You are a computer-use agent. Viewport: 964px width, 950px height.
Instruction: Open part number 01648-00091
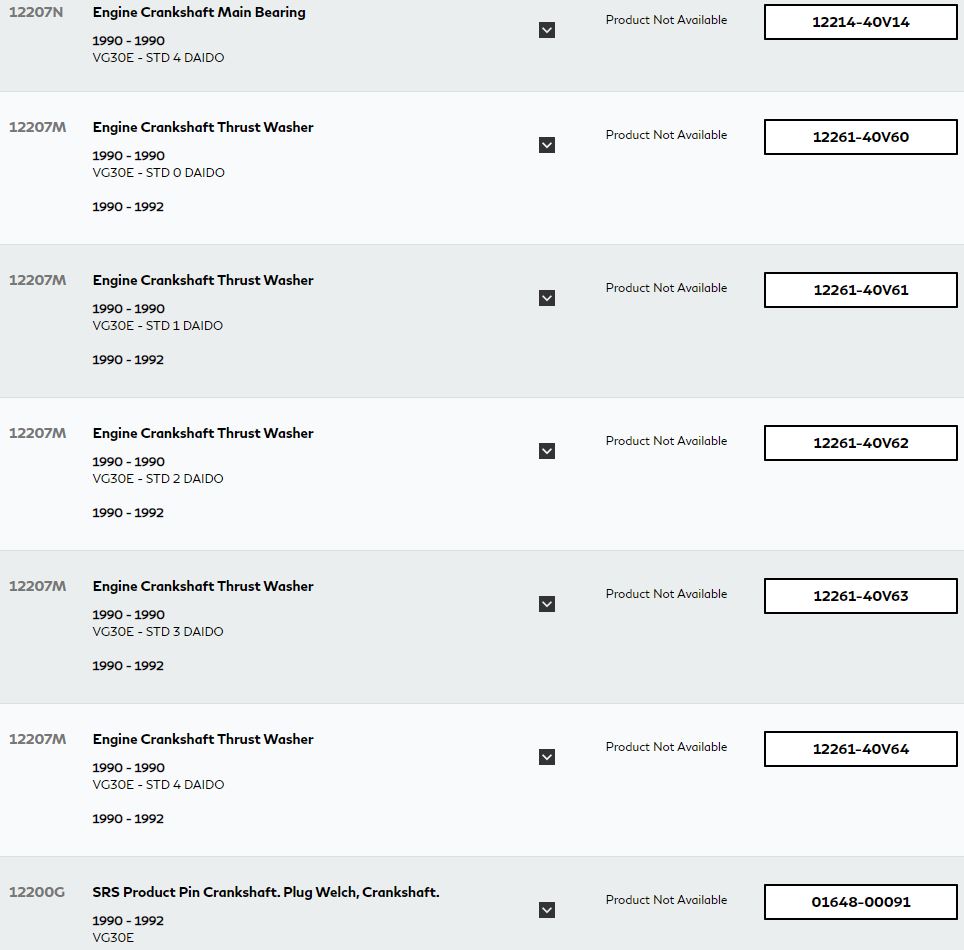[861, 902]
